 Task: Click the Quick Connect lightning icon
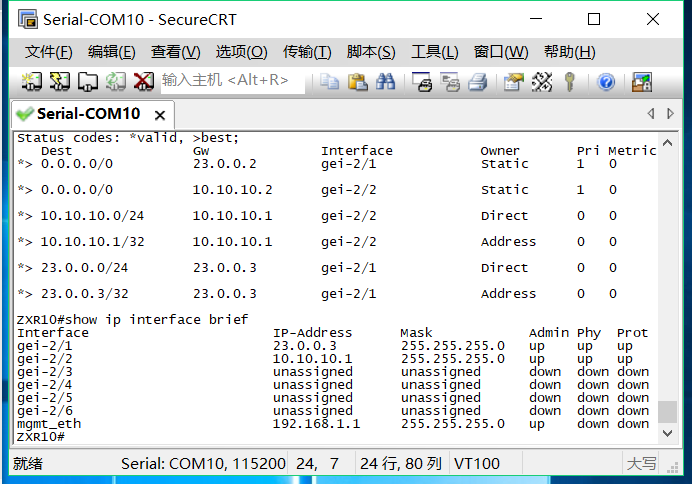[x=60, y=82]
